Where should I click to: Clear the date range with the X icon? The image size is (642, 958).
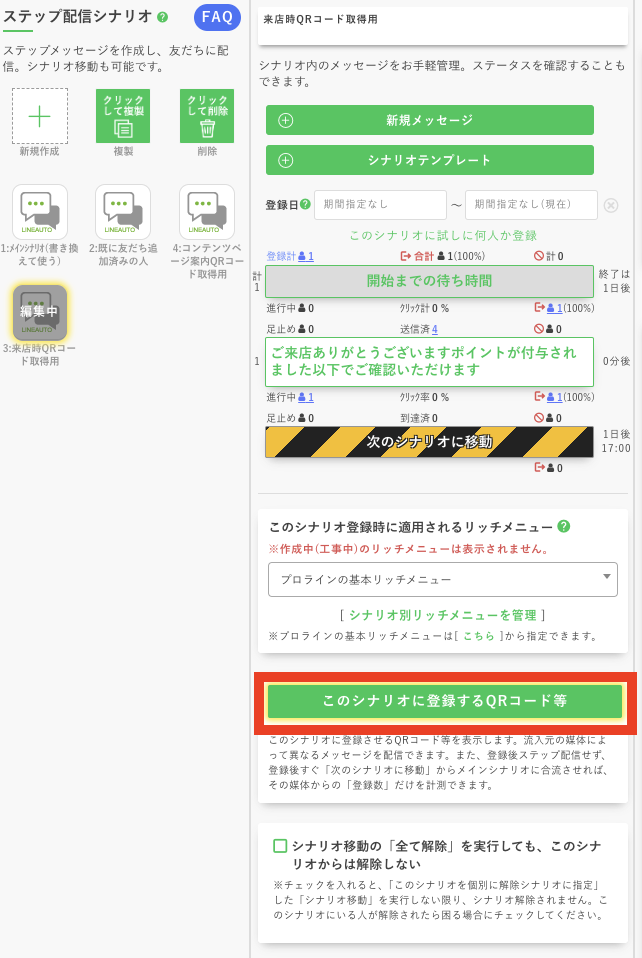(610, 205)
